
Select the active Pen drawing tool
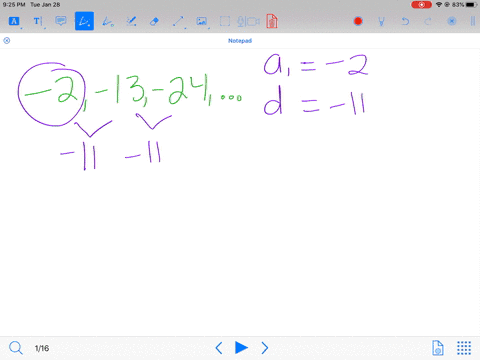pos(84,21)
